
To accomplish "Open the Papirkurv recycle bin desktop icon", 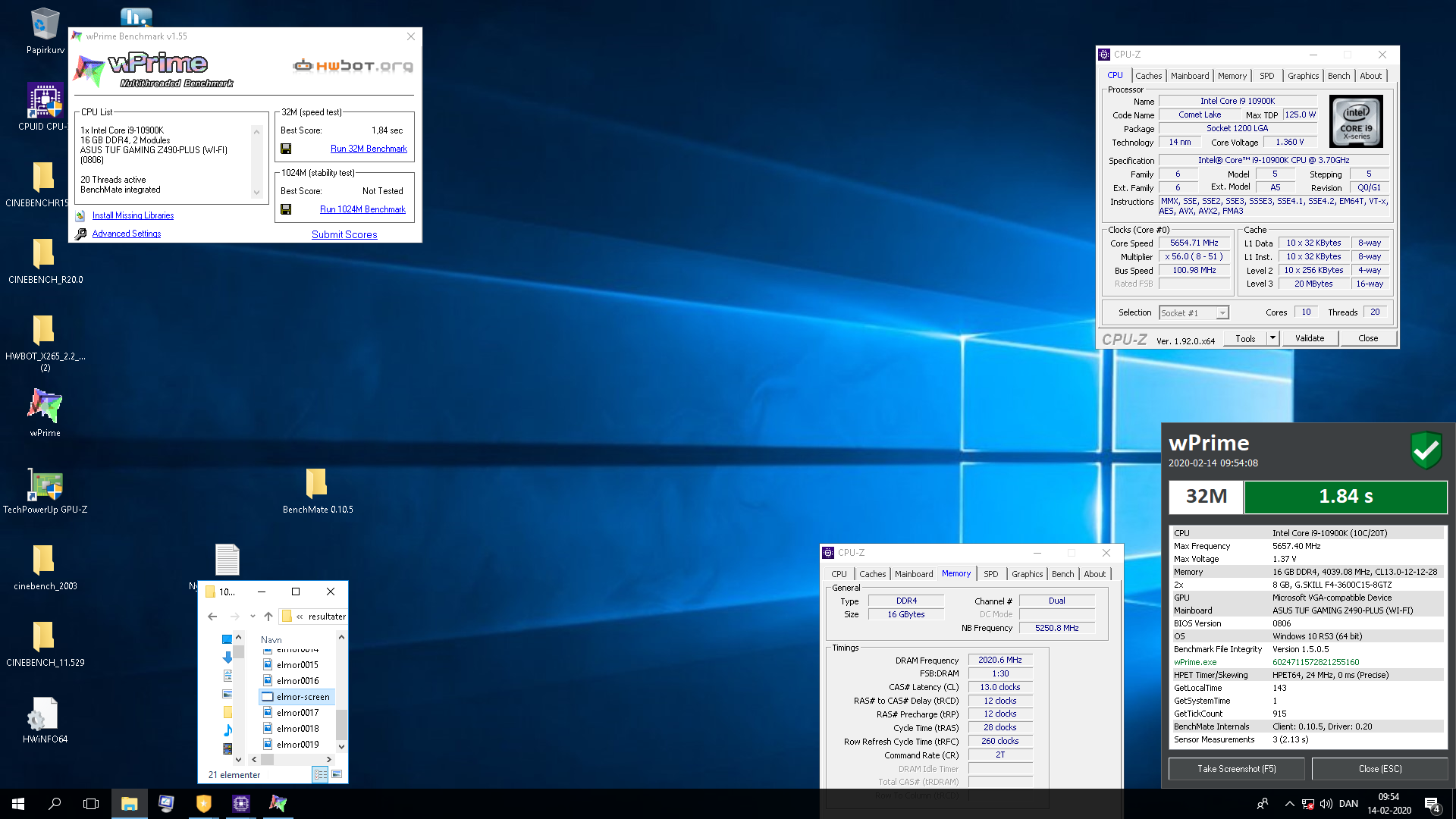I will click(45, 31).
